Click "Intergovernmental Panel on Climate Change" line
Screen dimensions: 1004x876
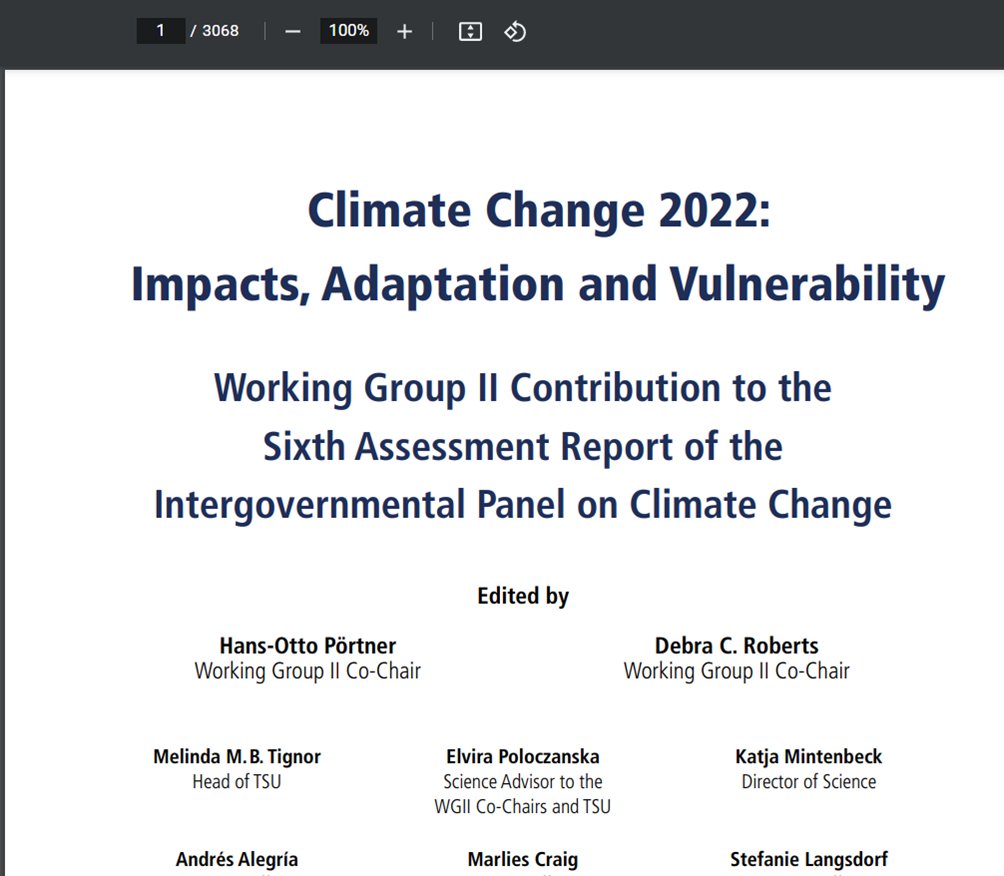click(522, 505)
